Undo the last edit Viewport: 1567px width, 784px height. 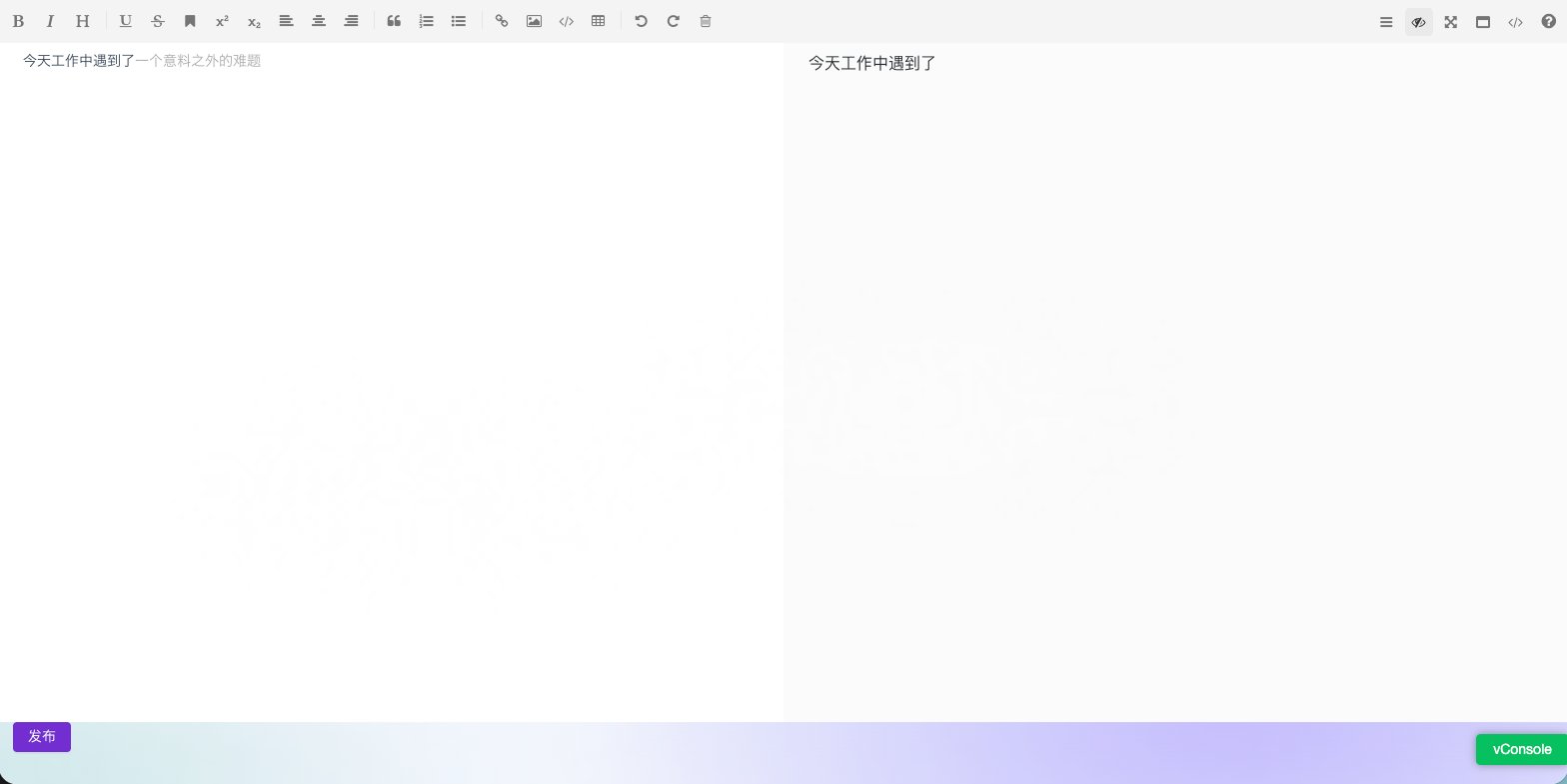click(642, 21)
